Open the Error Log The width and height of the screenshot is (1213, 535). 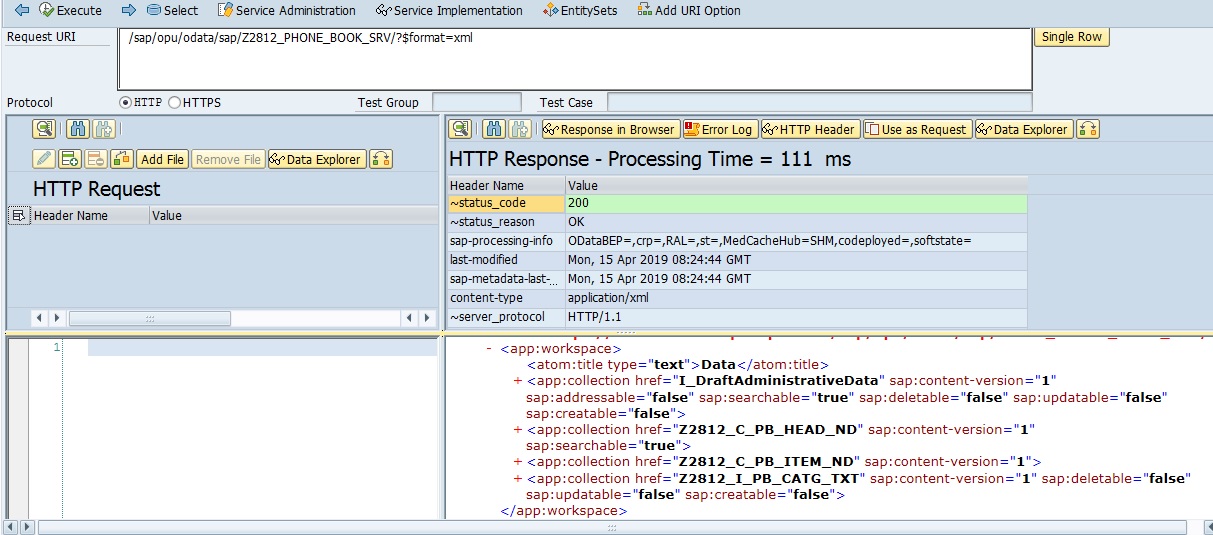click(719, 129)
